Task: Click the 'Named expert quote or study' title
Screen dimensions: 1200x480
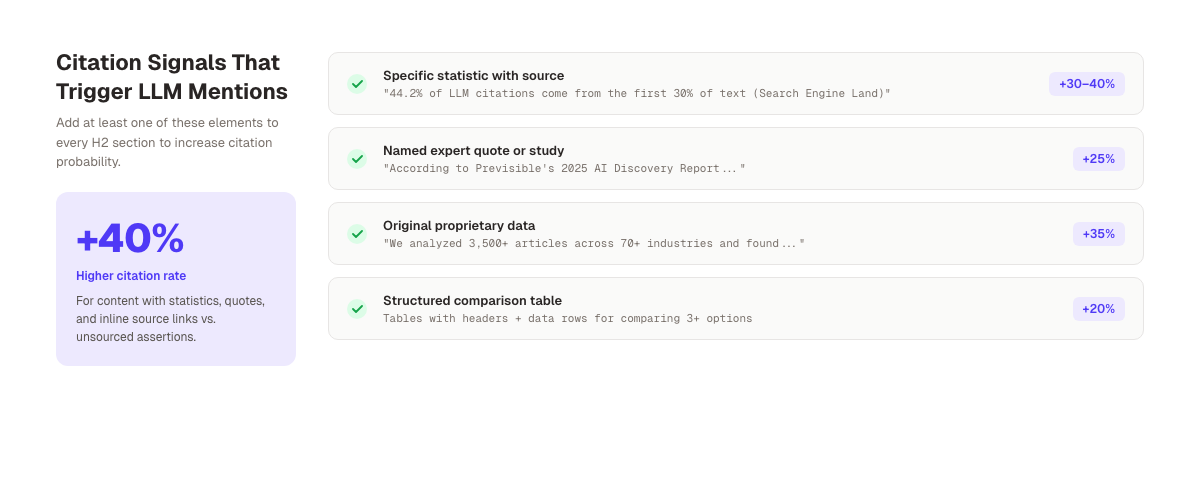Action: click(473, 151)
